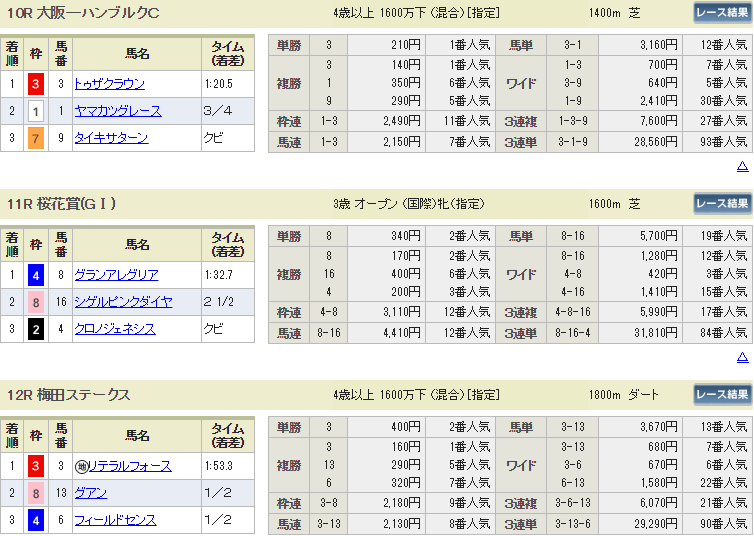The height and width of the screenshot is (536, 754).
Task: Open horse link ヤマカツグレース
Action: (118, 111)
